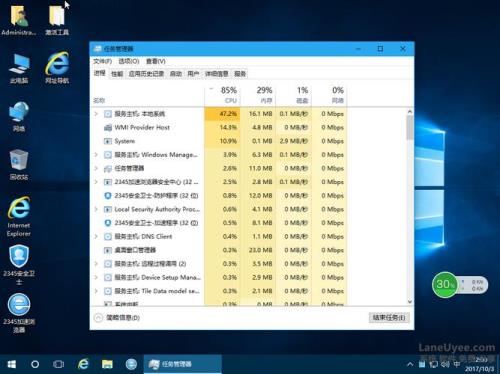Expand the 服务主机: 本地系统 process
Screen dimensions: 500x374
point(96,114)
